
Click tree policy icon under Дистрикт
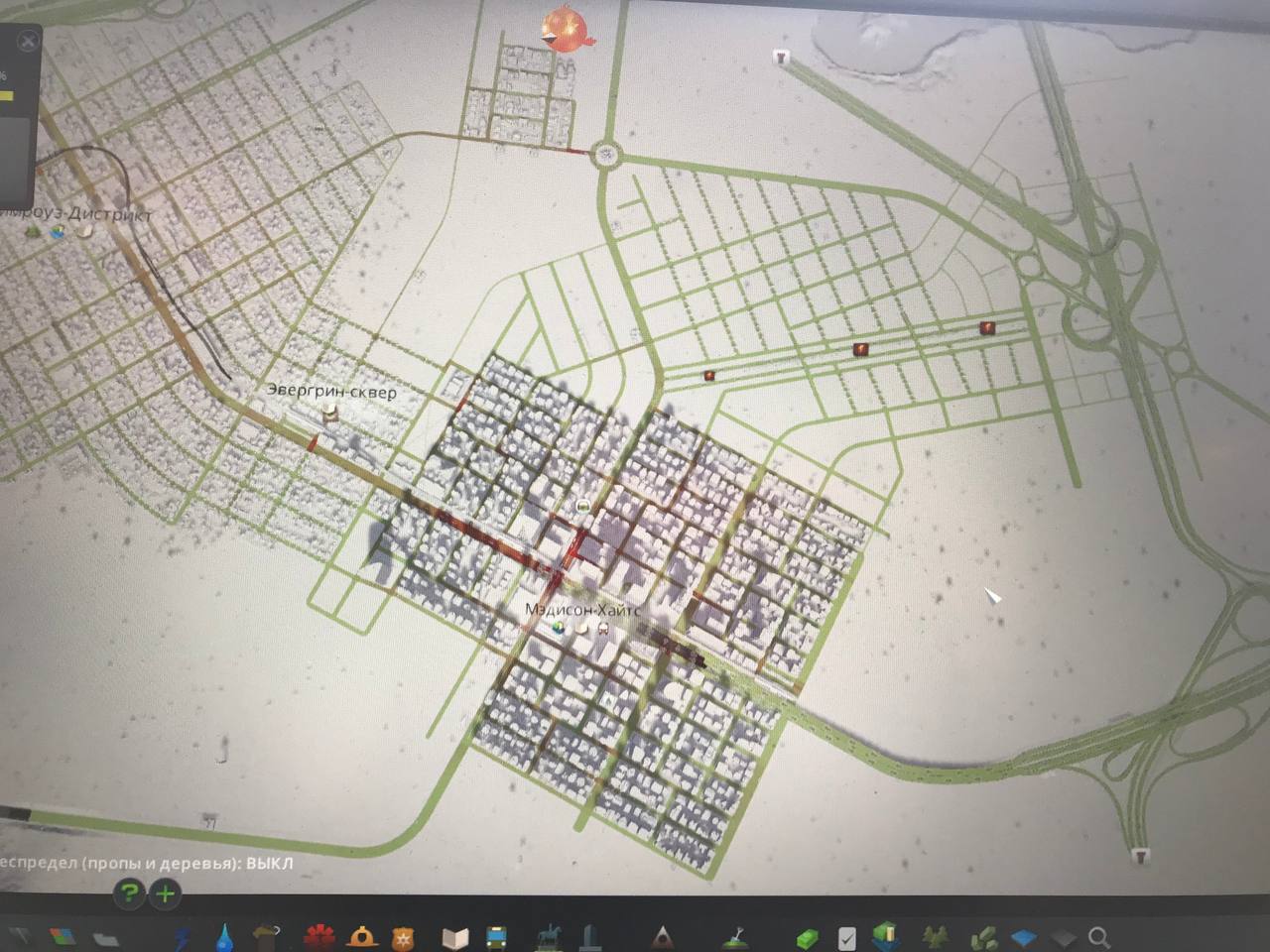click(34, 231)
